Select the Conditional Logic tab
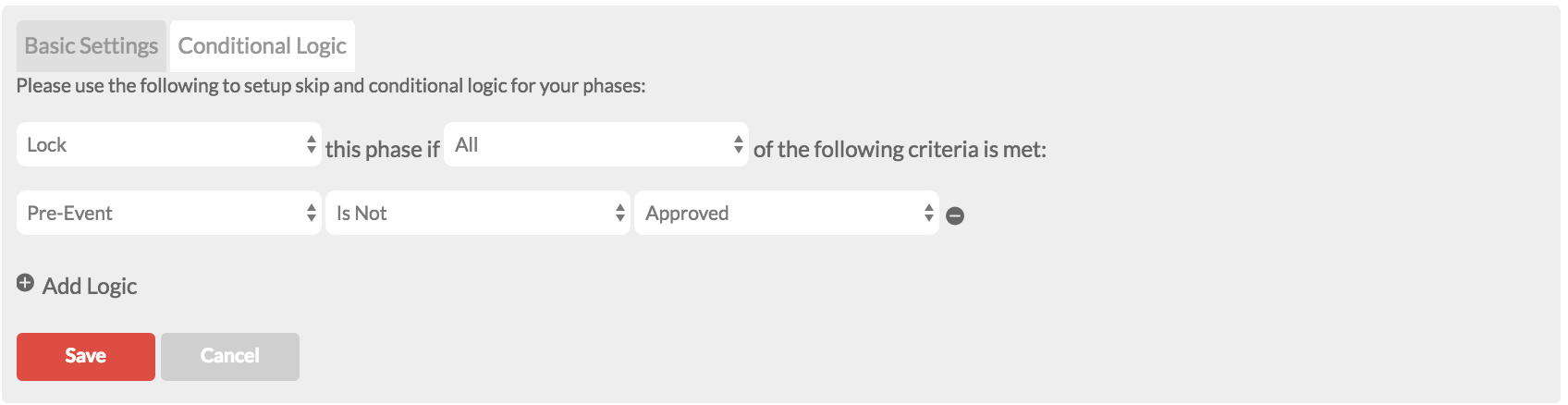Image resolution: width=1568 pixels, height=405 pixels. pos(263,46)
